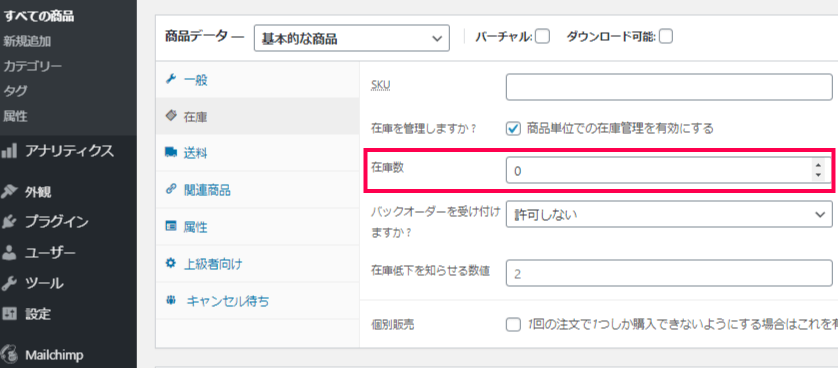Viewport: 838px width, 368px height.
Task: Click the gear icon beside 上級者向け
Action: [x=171, y=263]
